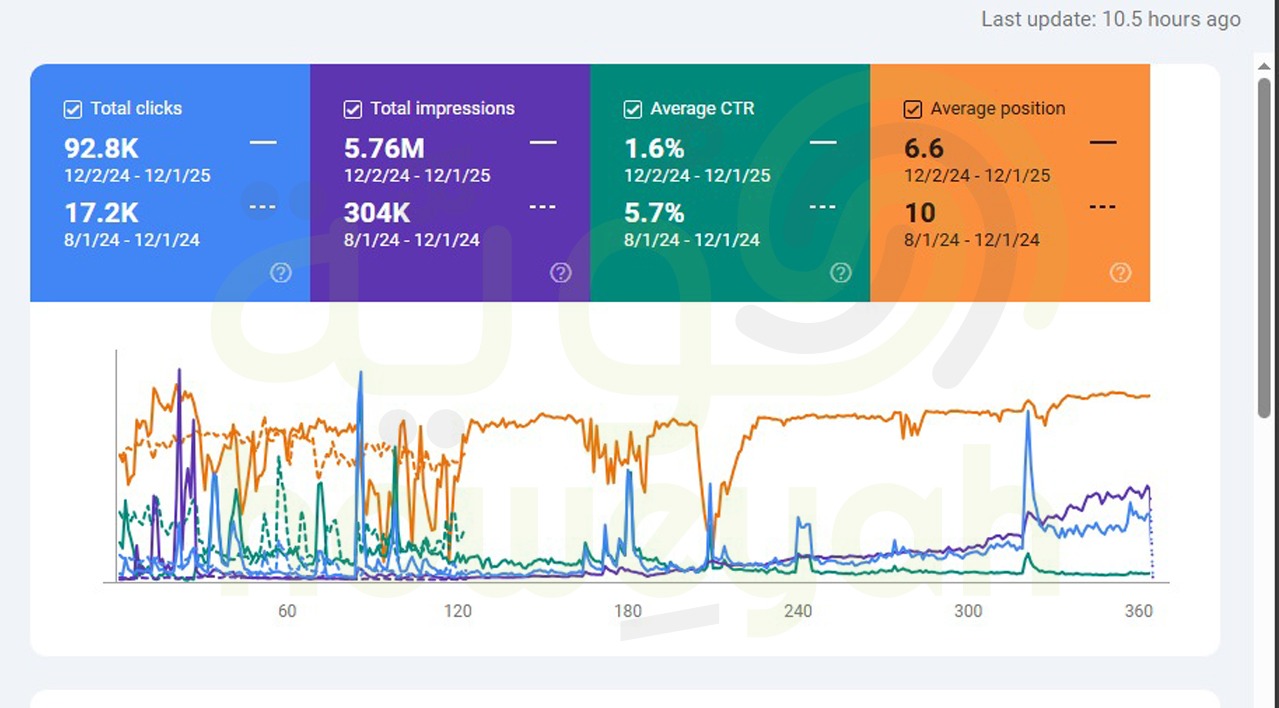Viewport: 1279px width, 708px height.
Task: Click the 92.8K total clicks value
Action: pos(101,148)
